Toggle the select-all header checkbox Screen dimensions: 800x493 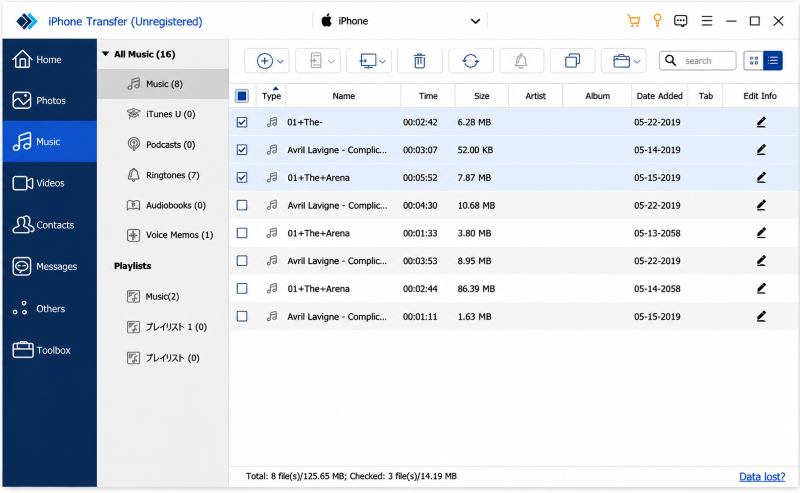point(242,95)
